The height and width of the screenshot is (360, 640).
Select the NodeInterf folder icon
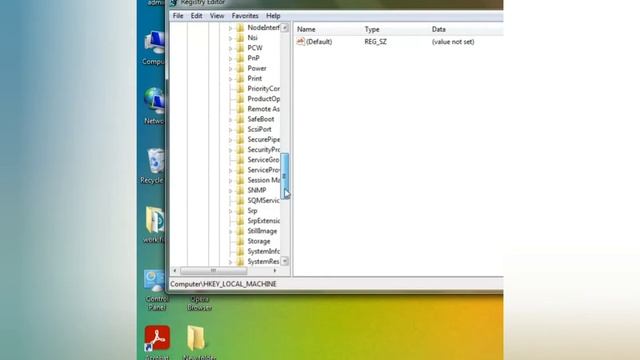pos(240,28)
